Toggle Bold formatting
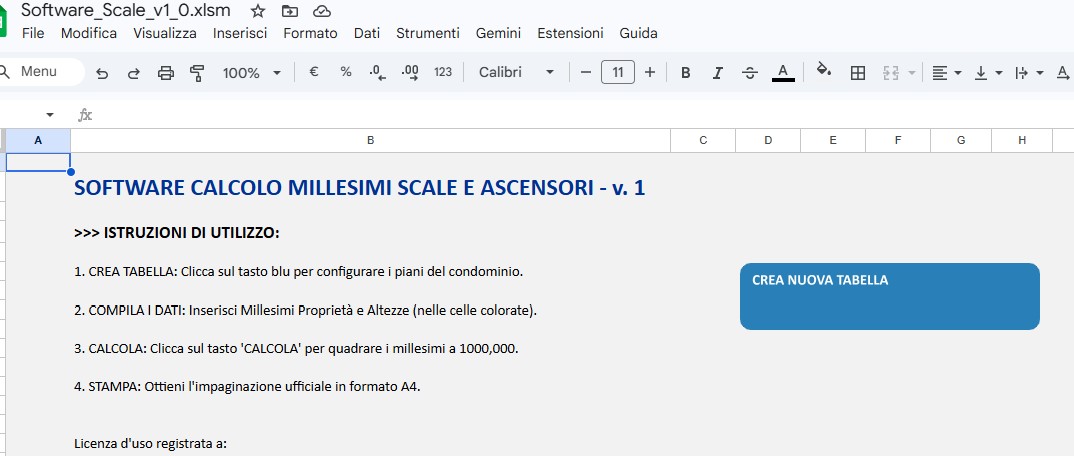The height and width of the screenshot is (456, 1074). click(x=685, y=73)
